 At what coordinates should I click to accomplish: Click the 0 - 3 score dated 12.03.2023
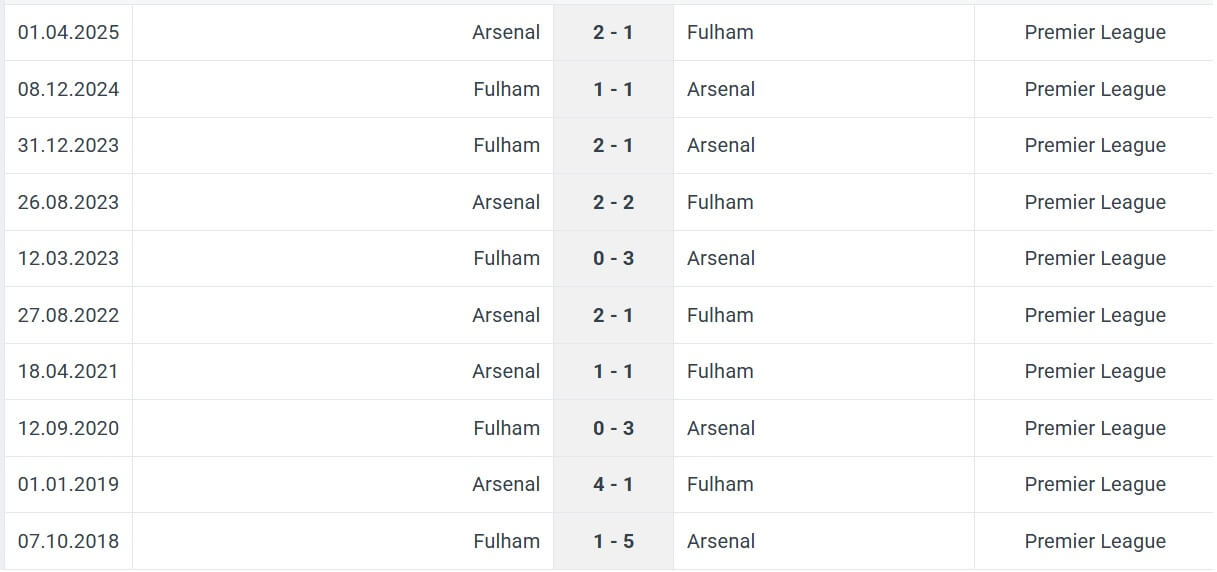tap(613, 258)
